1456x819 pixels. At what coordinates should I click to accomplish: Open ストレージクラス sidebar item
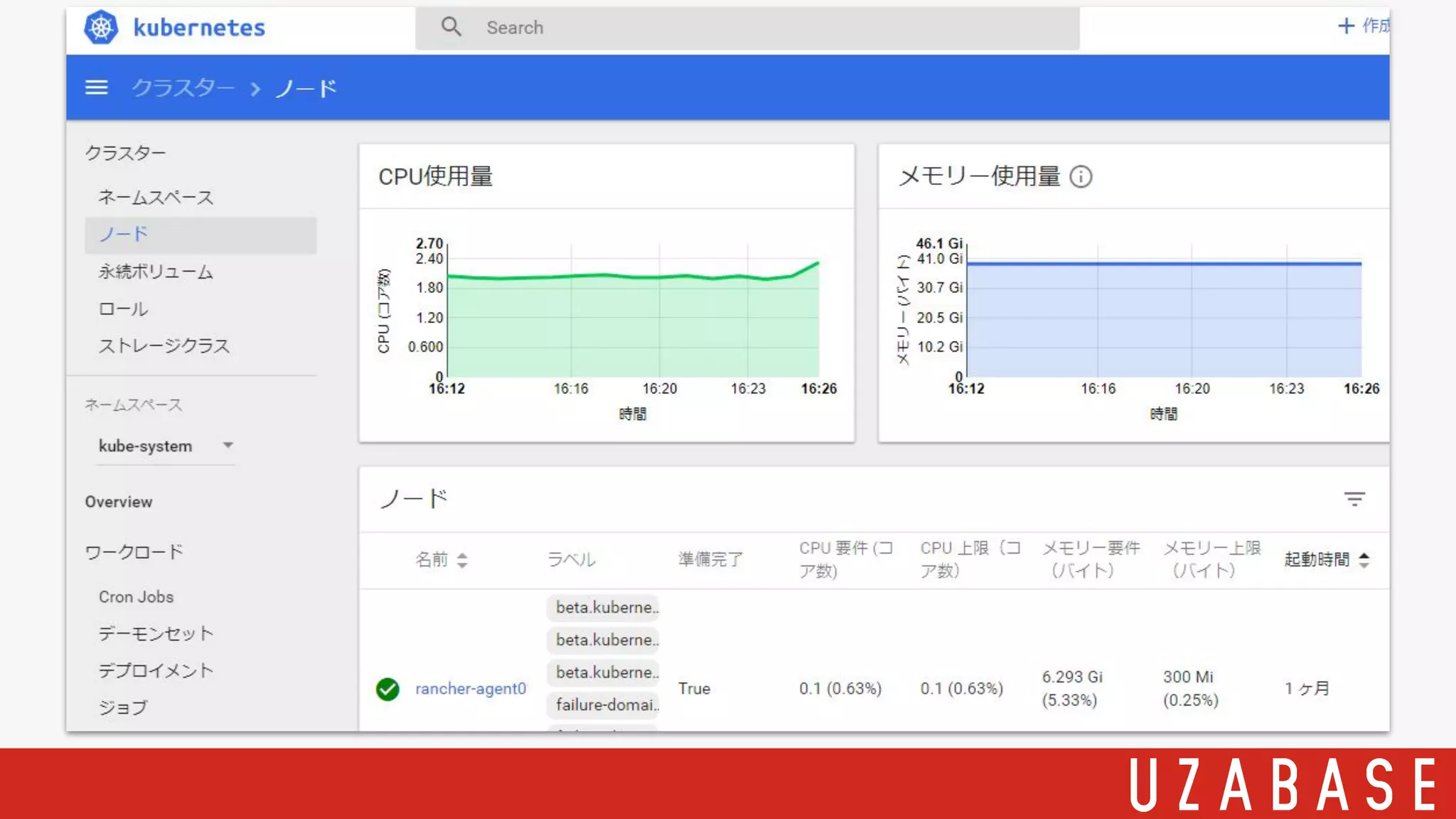164,346
